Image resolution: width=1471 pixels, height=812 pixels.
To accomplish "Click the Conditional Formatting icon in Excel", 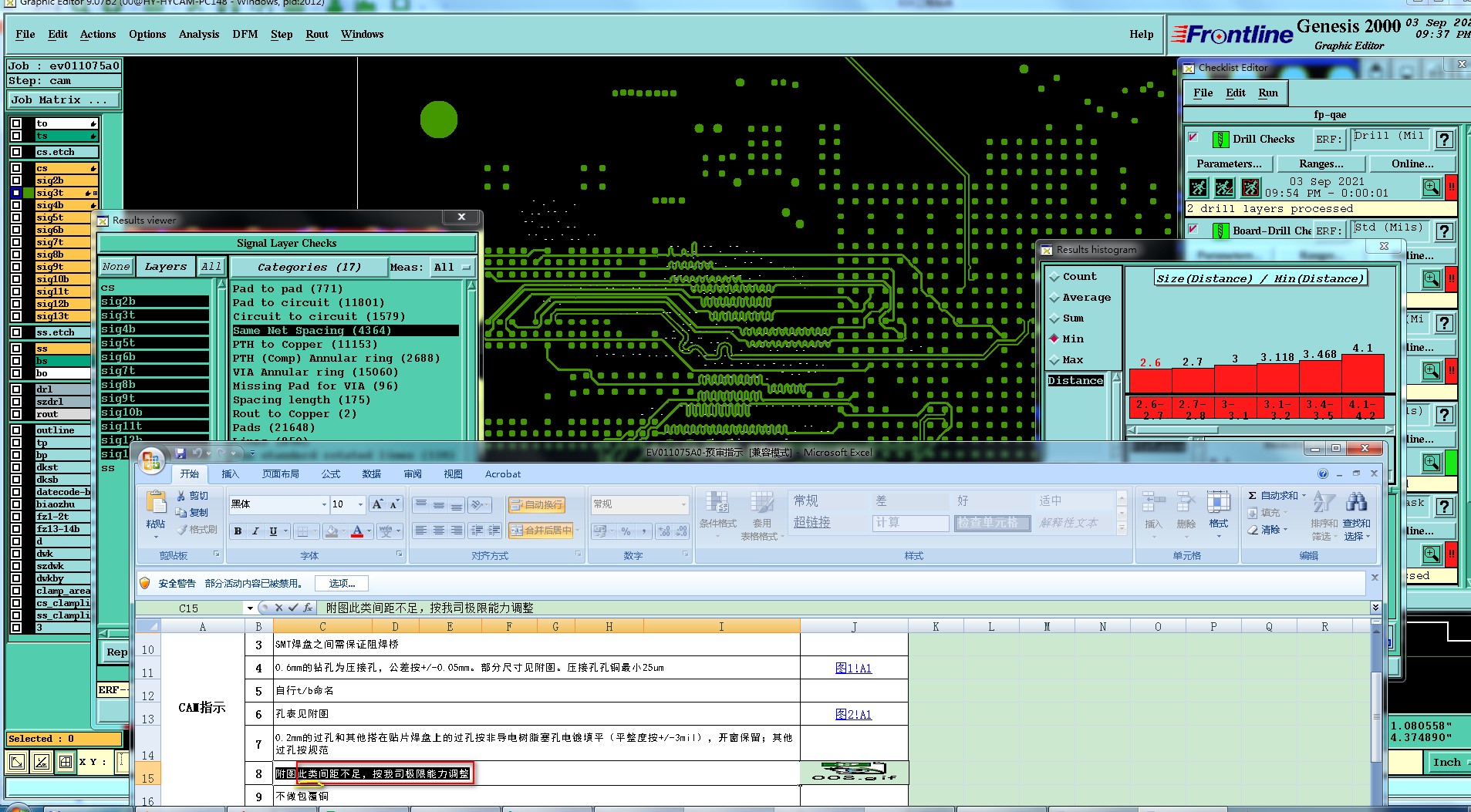I will 717,503.
